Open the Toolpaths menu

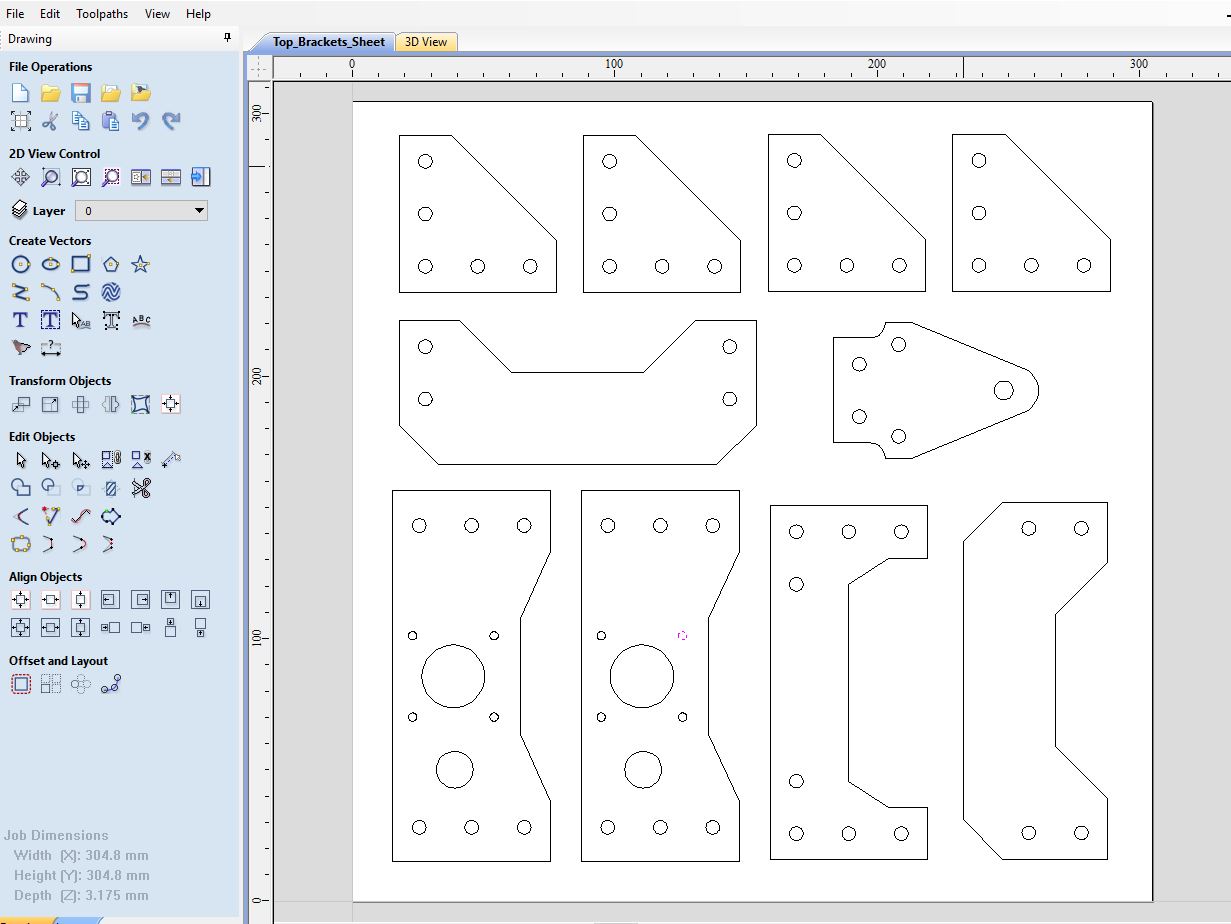click(101, 13)
